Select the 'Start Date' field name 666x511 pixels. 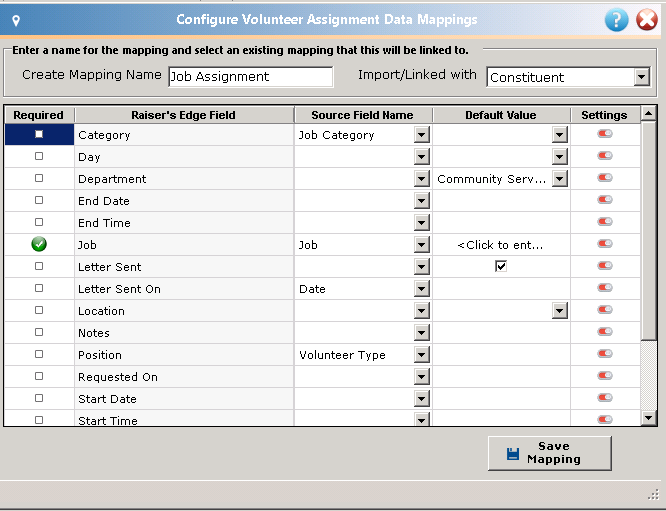point(107,399)
